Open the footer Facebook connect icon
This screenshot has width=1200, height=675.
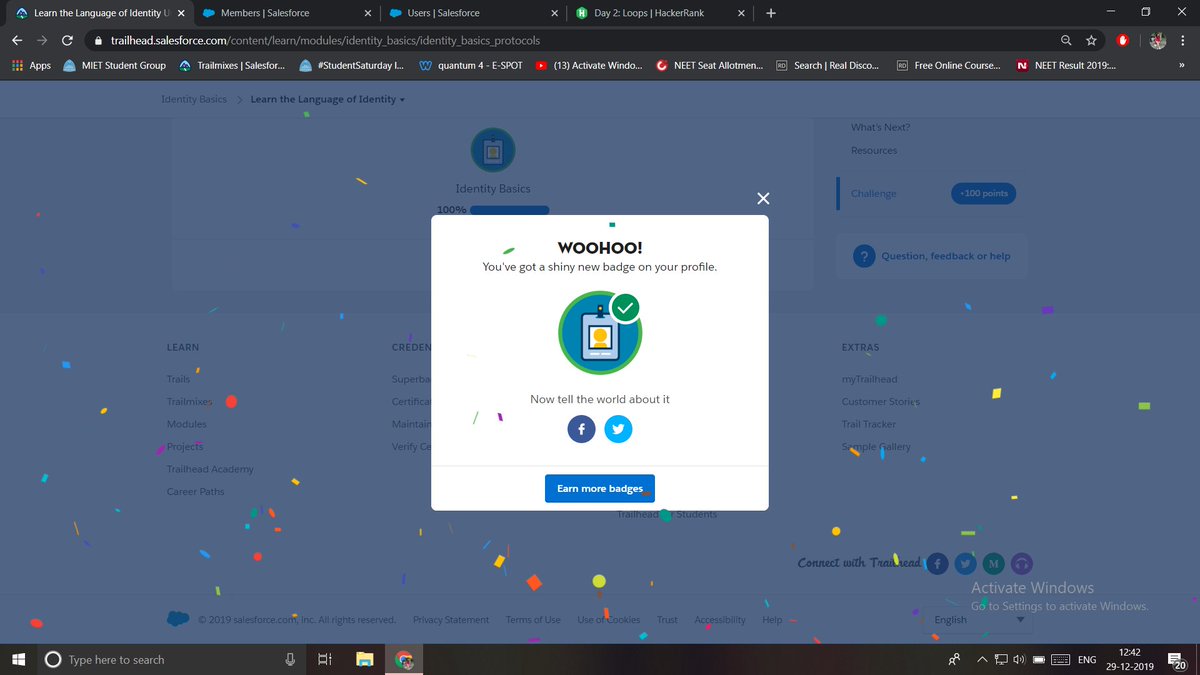[x=937, y=563]
